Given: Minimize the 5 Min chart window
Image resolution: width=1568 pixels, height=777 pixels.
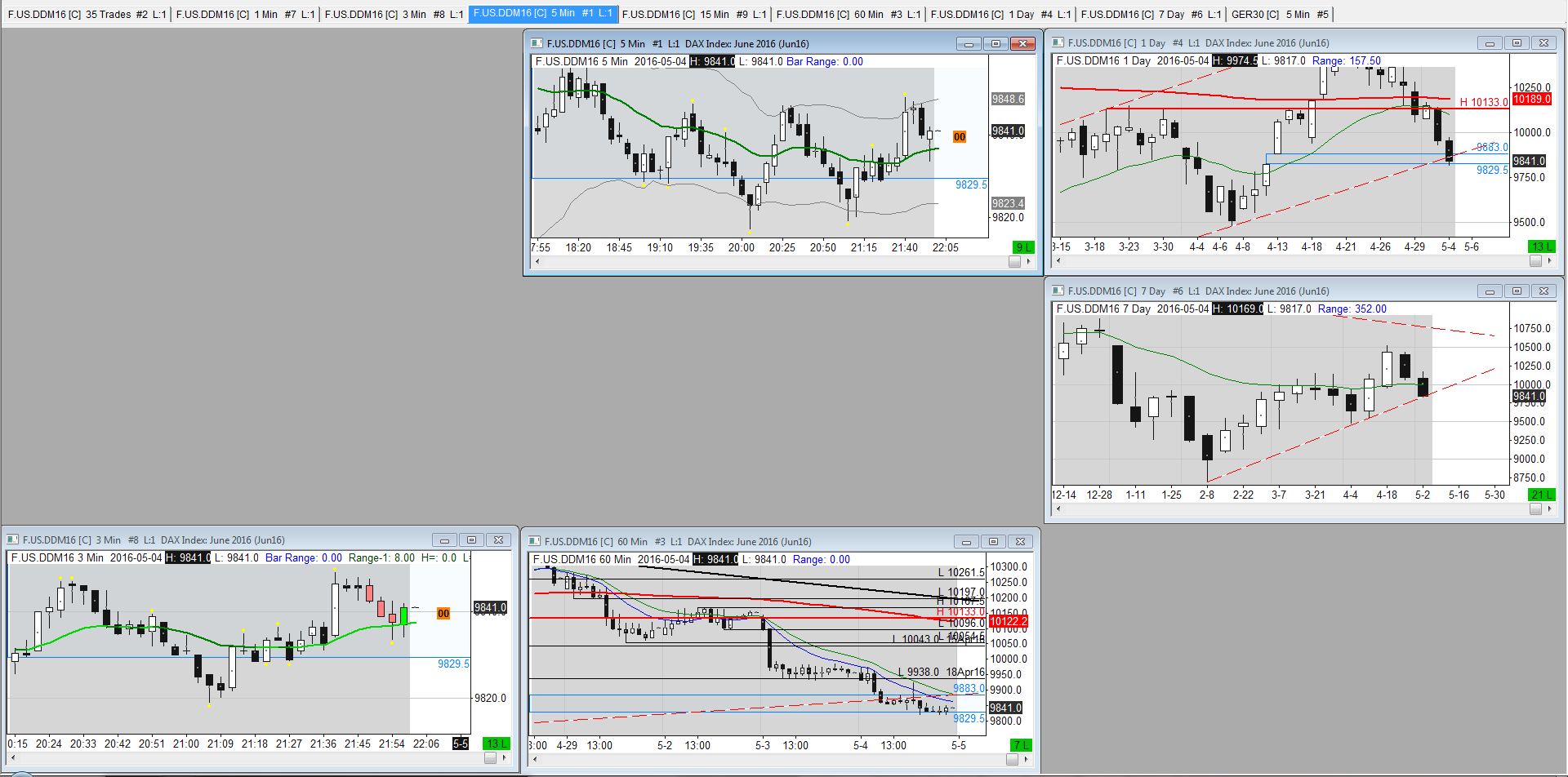Looking at the screenshot, I should pos(969,44).
